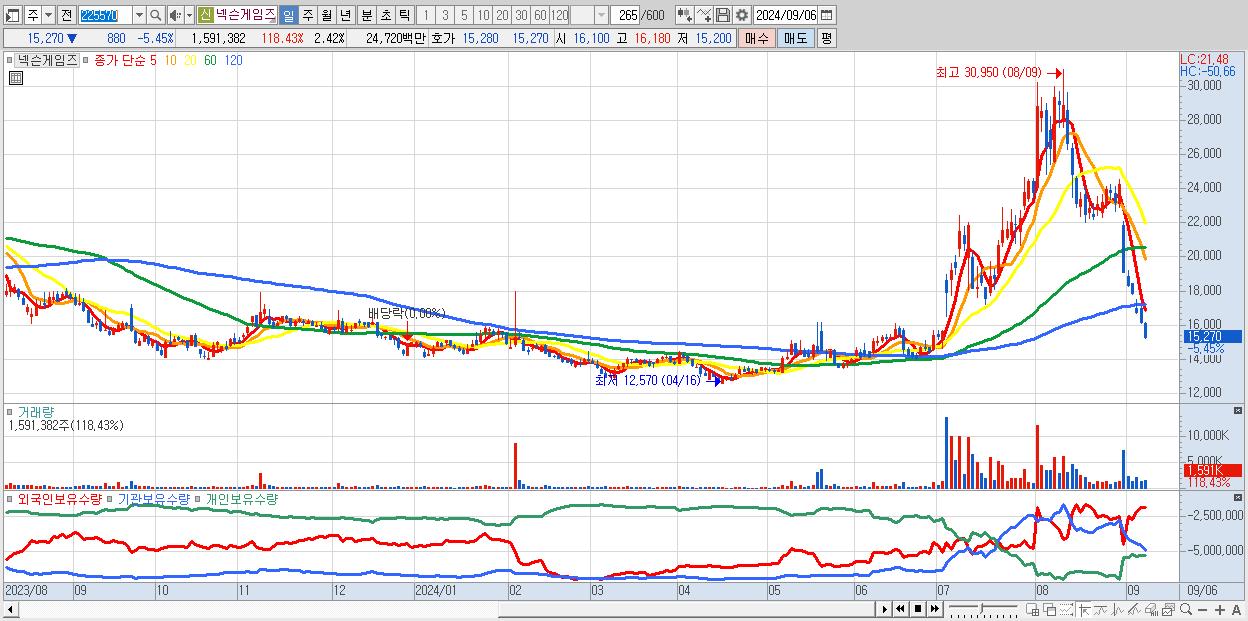
Task: Click the 넥슨게임즈 label above the price chart
Action: [x=47, y=60]
